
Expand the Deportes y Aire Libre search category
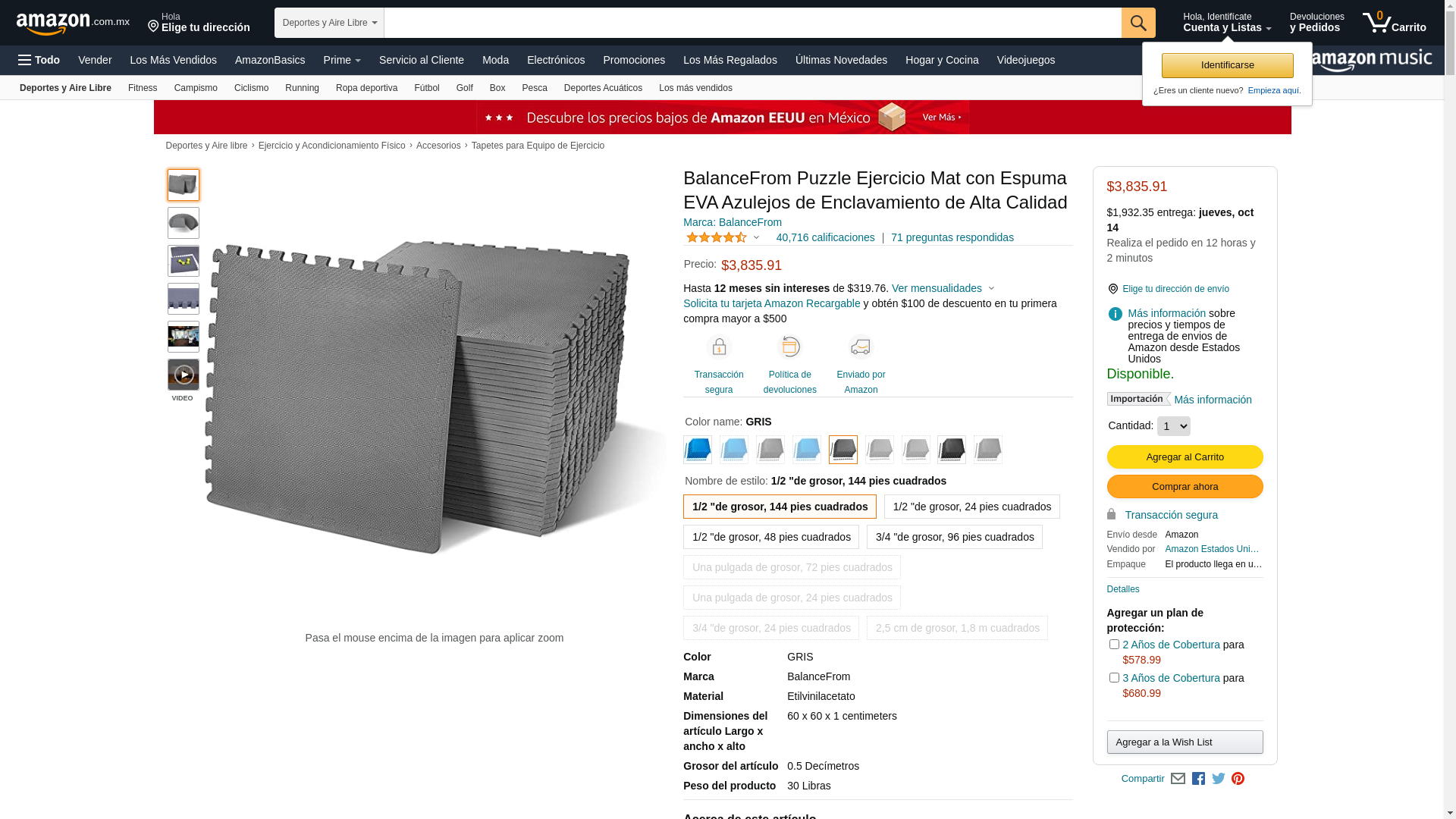coord(329,23)
